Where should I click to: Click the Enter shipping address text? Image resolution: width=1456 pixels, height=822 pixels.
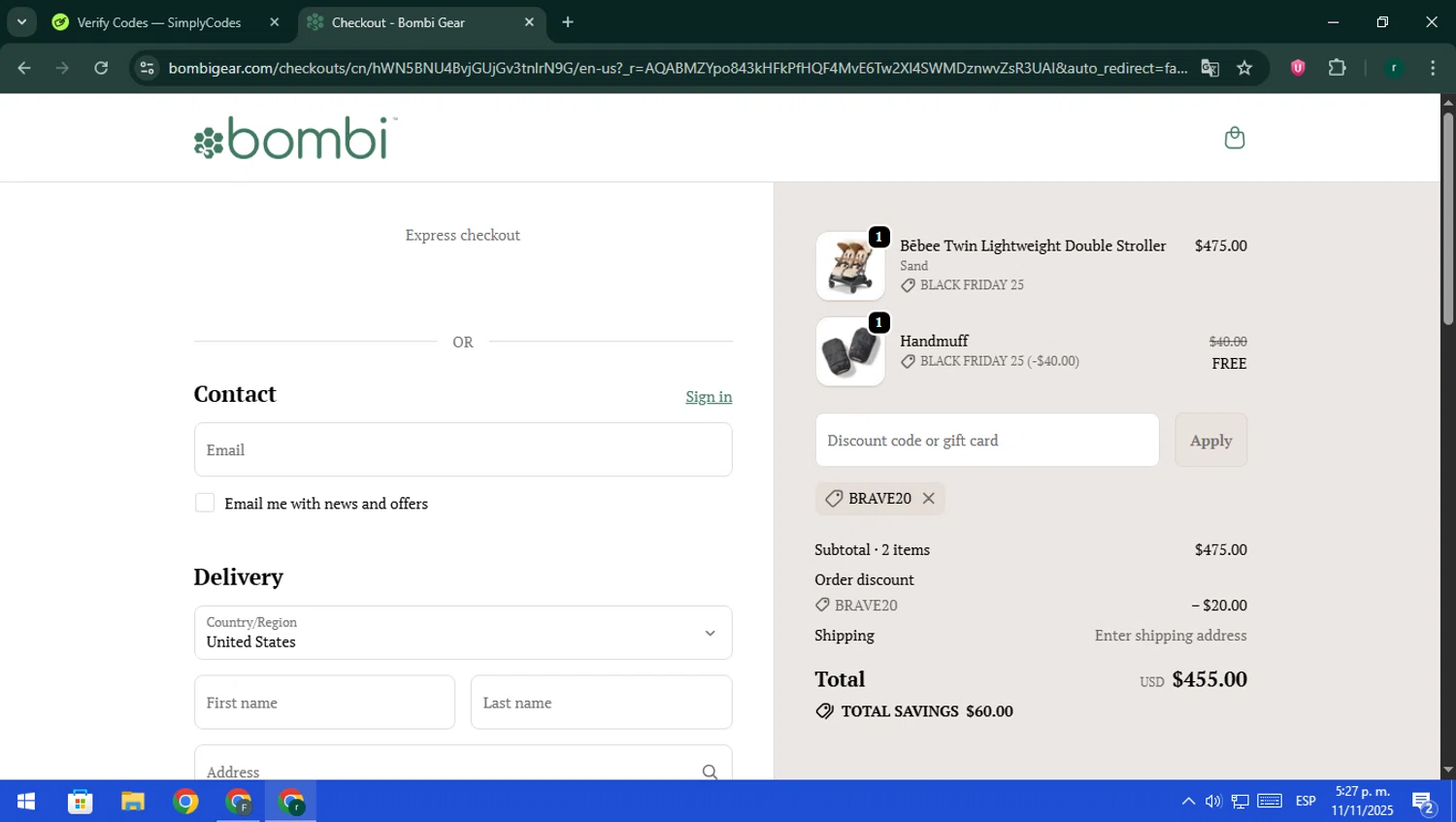pos(1171,635)
